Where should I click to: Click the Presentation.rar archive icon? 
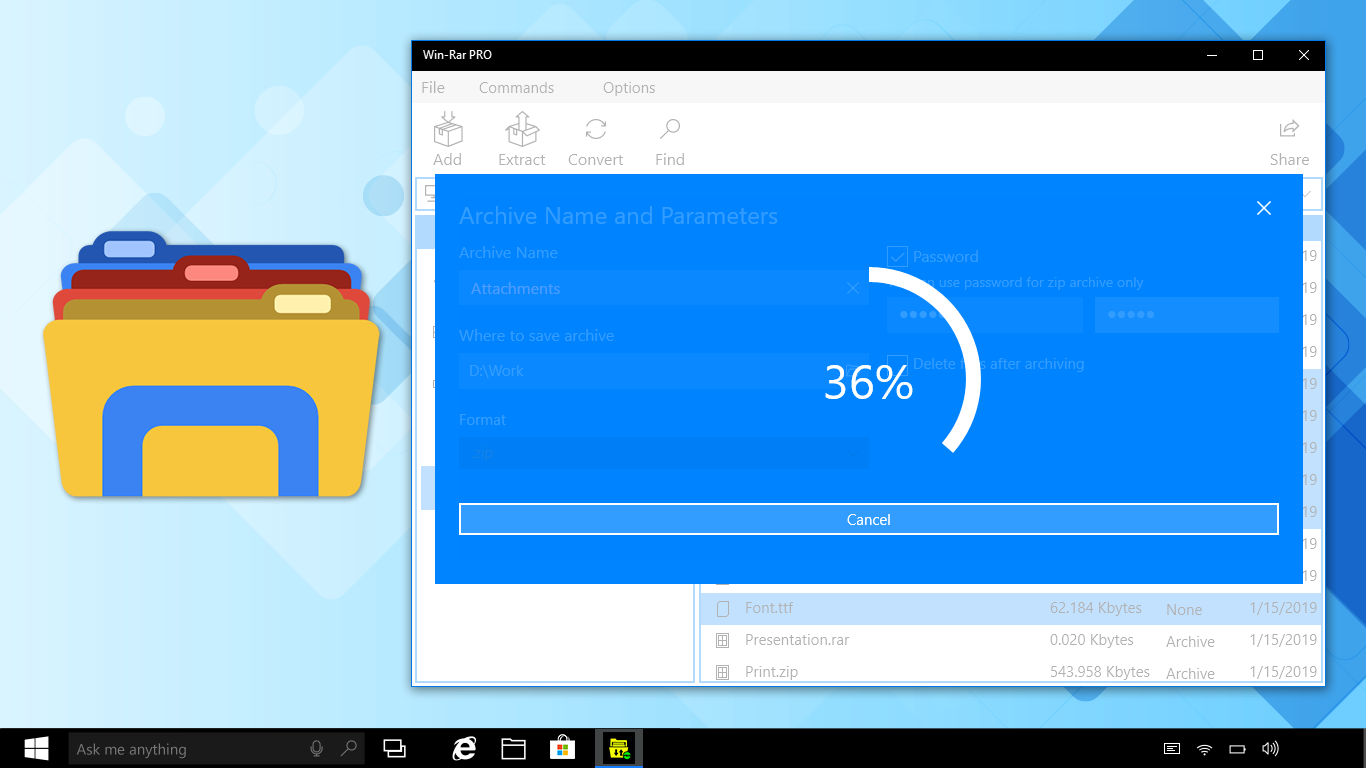pos(723,640)
